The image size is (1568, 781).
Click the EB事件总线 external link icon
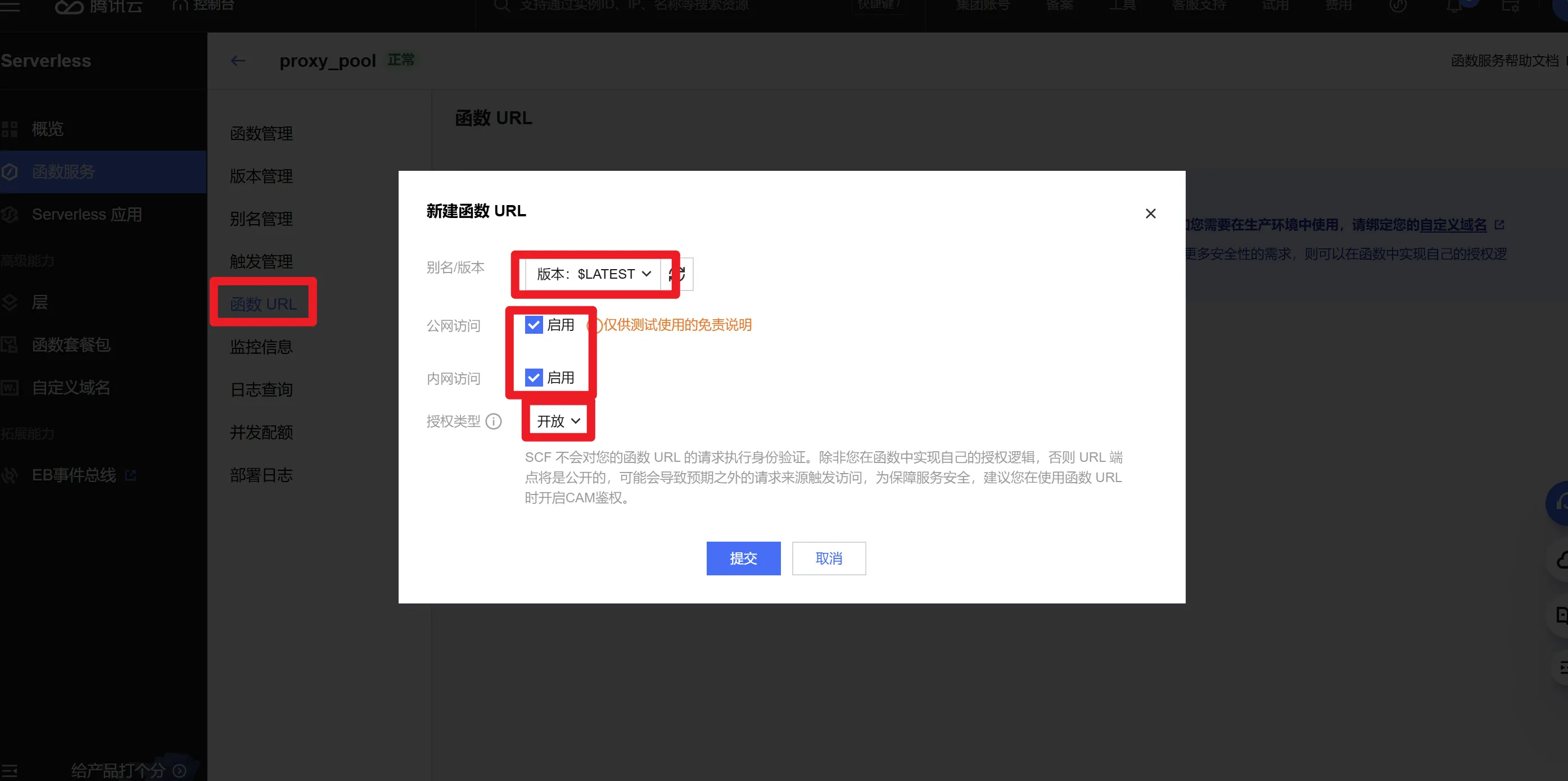pos(130,475)
